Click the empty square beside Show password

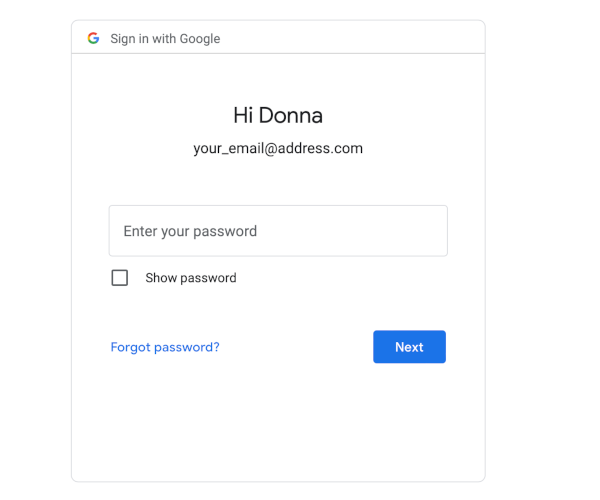click(120, 278)
